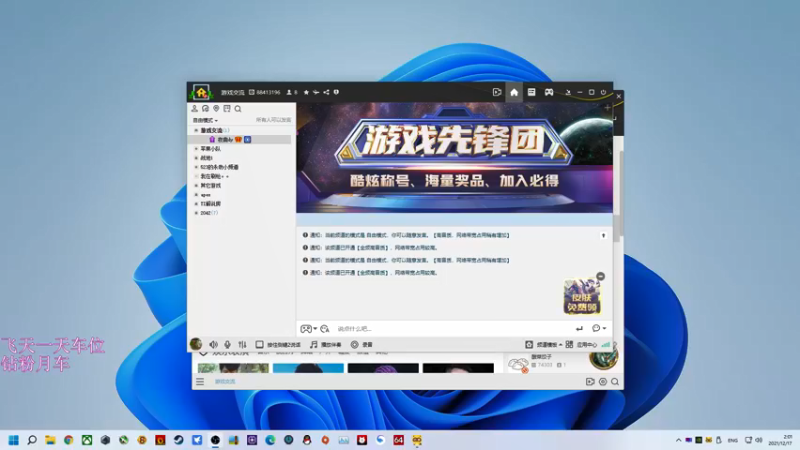Click the green signal strength icon

[x=606, y=344]
